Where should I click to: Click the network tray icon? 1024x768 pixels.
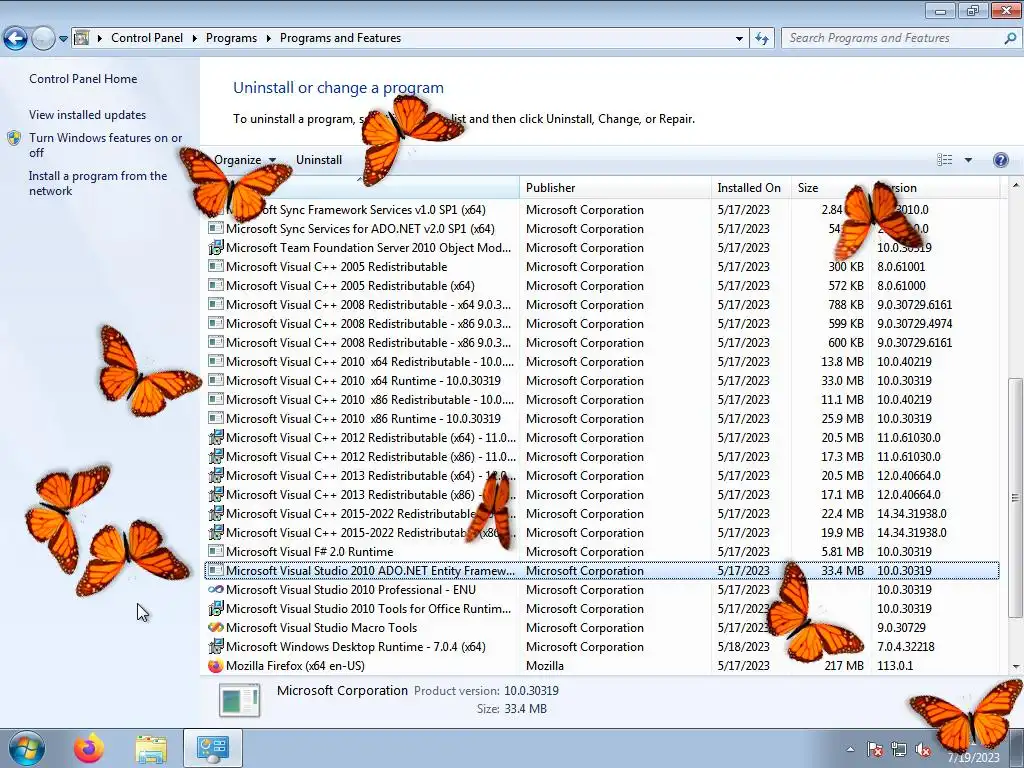pyautogui.click(x=899, y=750)
